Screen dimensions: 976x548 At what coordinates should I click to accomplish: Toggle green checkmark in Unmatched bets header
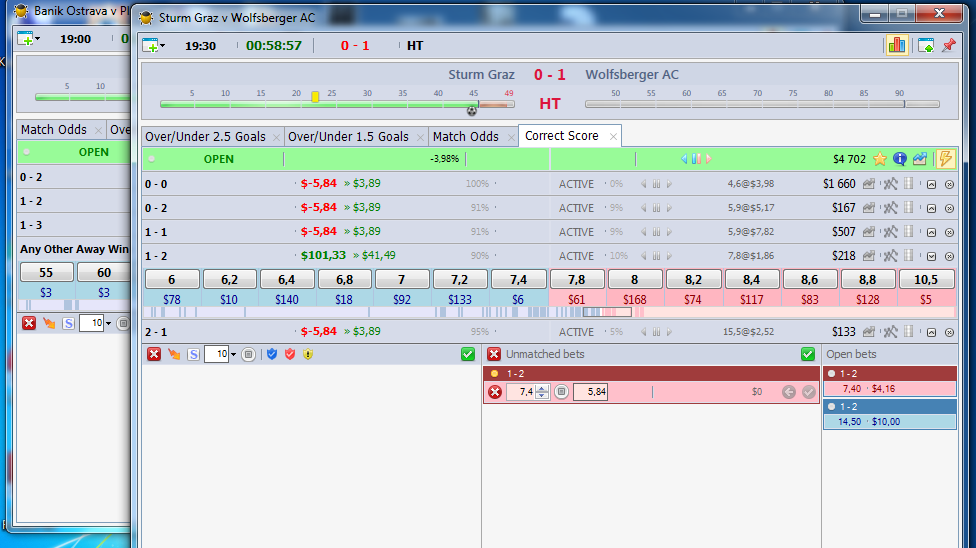808,354
